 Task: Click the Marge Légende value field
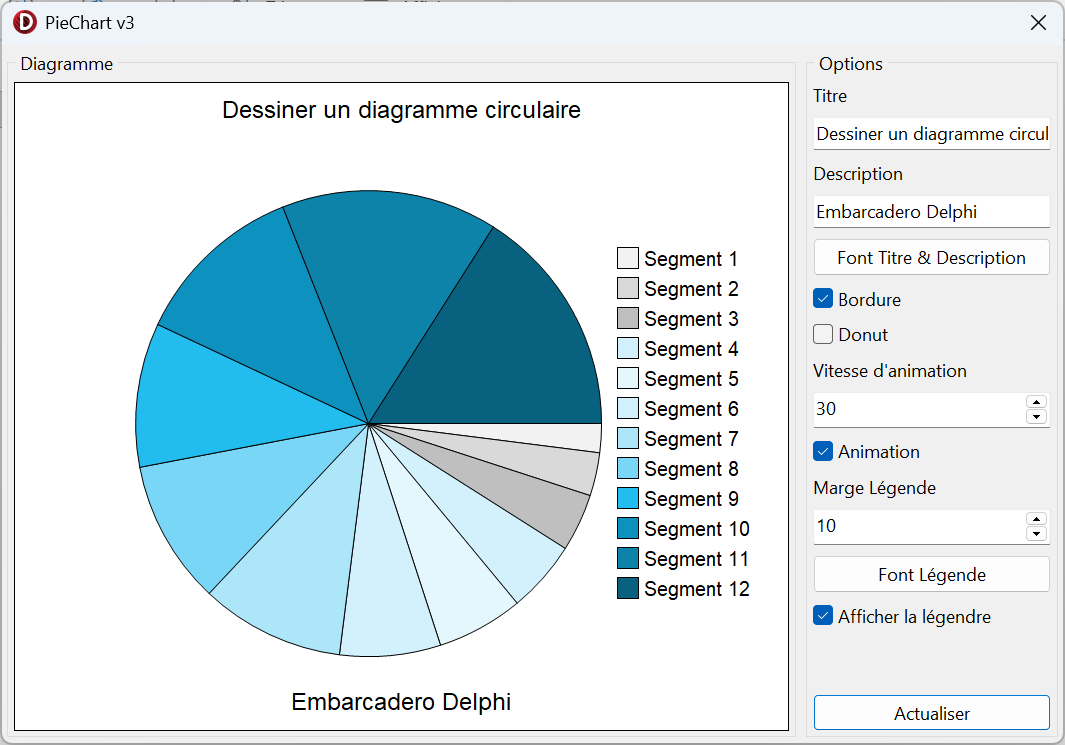pos(919,526)
